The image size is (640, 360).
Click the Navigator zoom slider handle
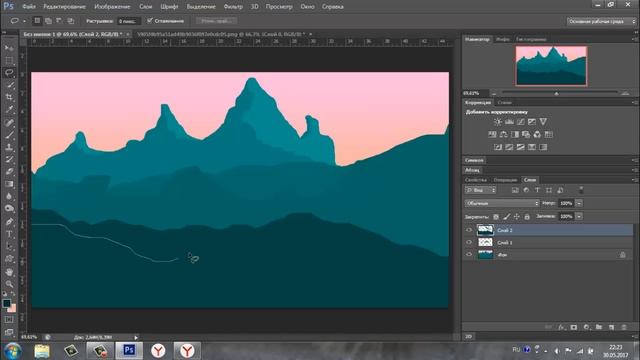click(x=556, y=94)
